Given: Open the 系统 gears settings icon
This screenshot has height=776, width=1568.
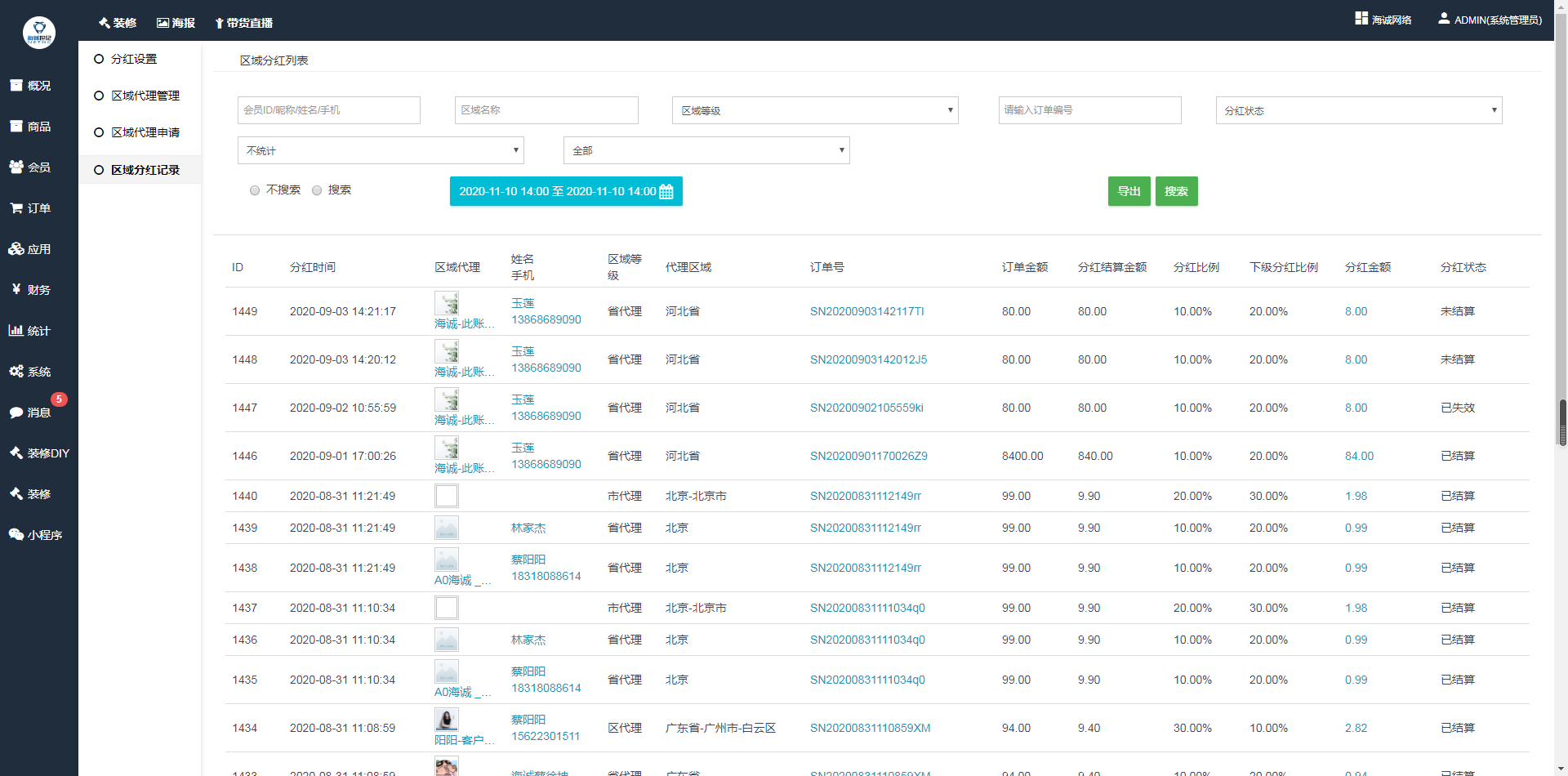Looking at the screenshot, I should tap(16, 372).
